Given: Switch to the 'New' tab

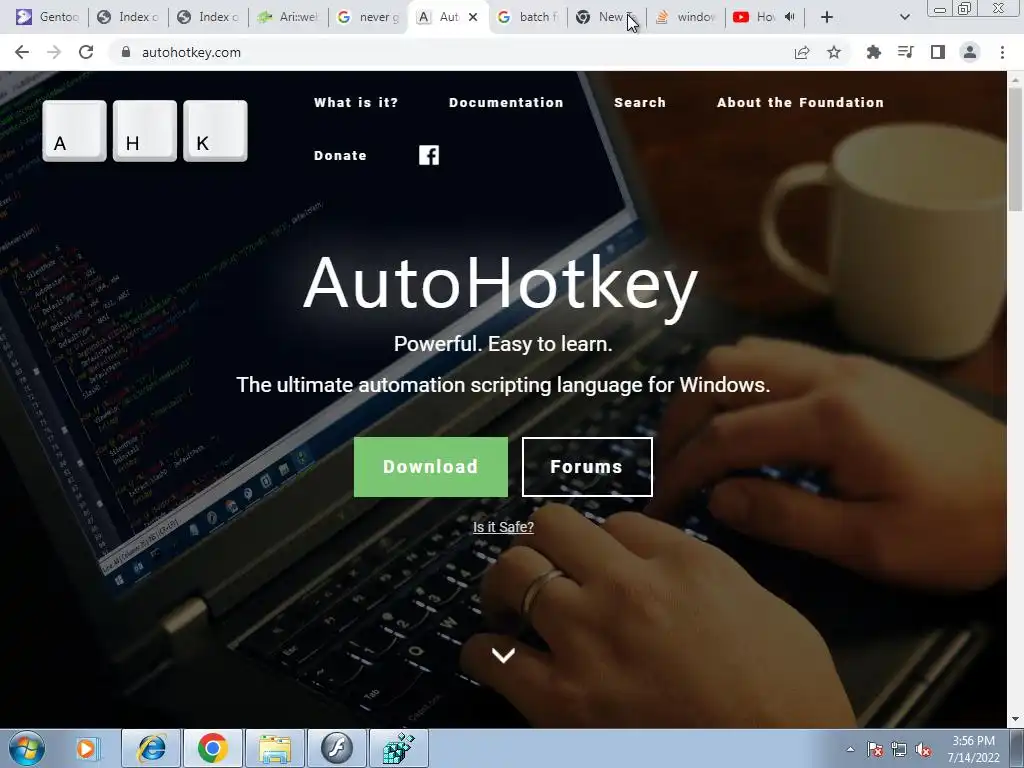Looking at the screenshot, I should pos(608,17).
